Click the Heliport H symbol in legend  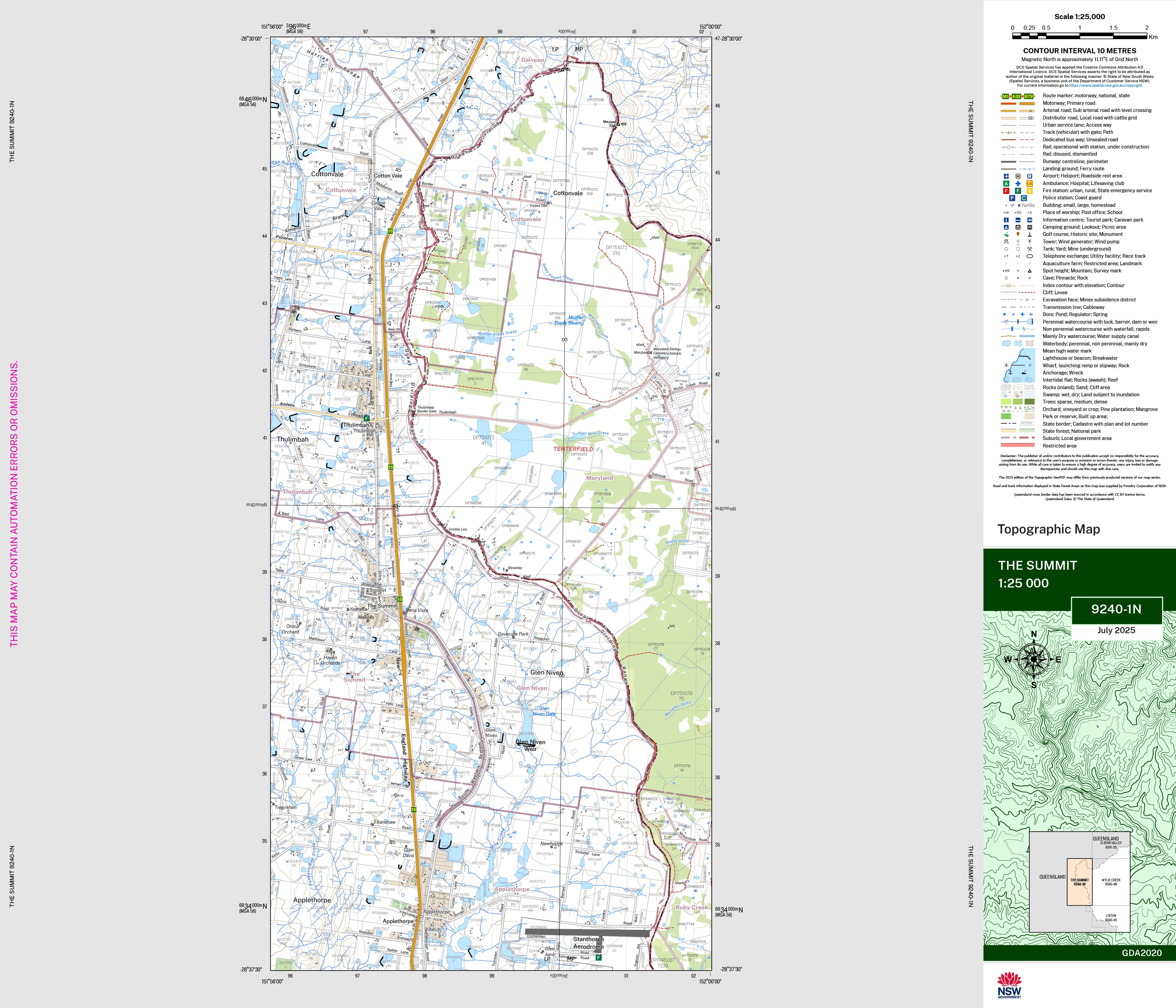1018,176
